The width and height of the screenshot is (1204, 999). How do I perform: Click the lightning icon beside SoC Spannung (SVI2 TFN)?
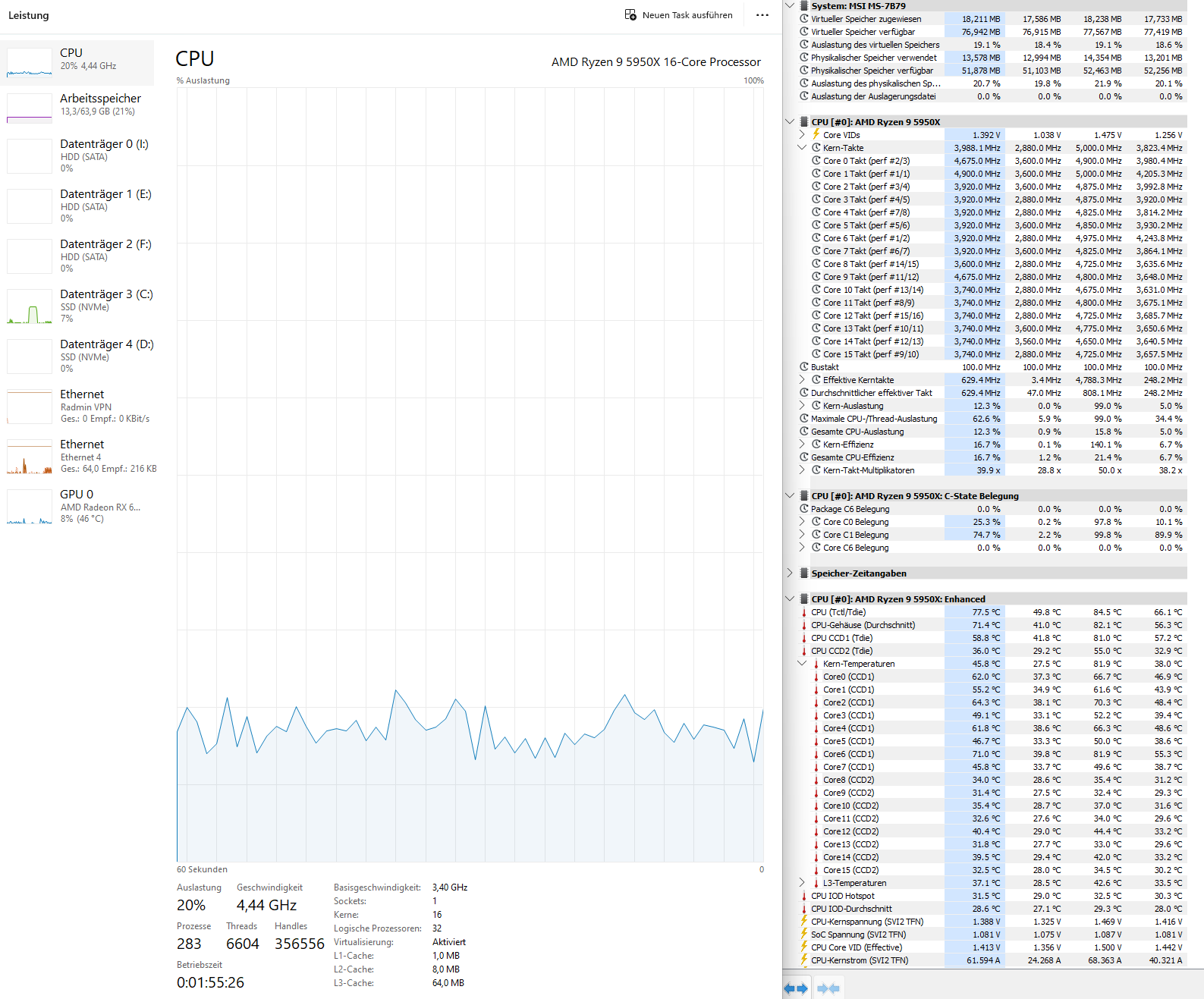point(804,935)
